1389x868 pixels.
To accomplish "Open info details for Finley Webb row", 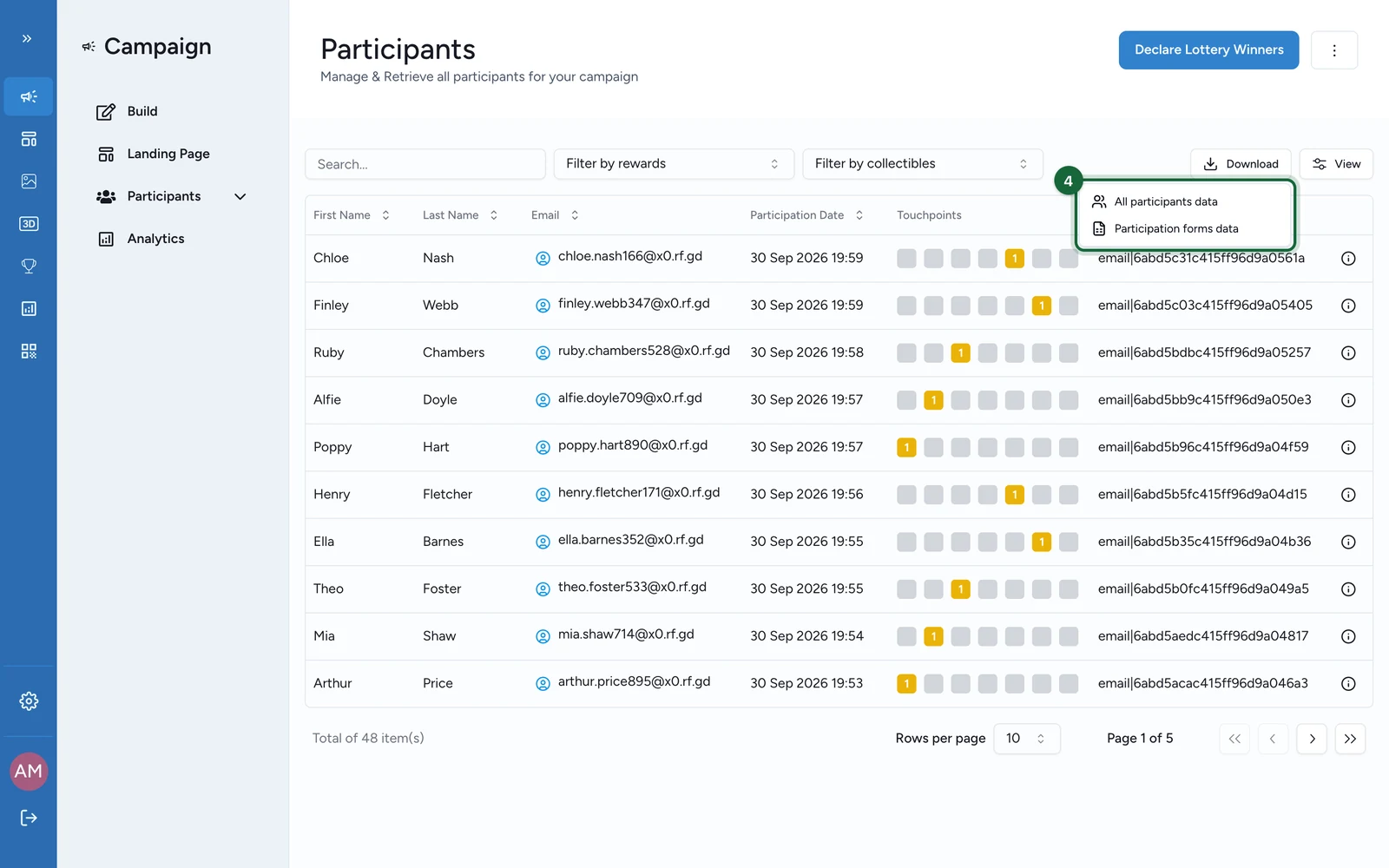I will click(x=1348, y=306).
